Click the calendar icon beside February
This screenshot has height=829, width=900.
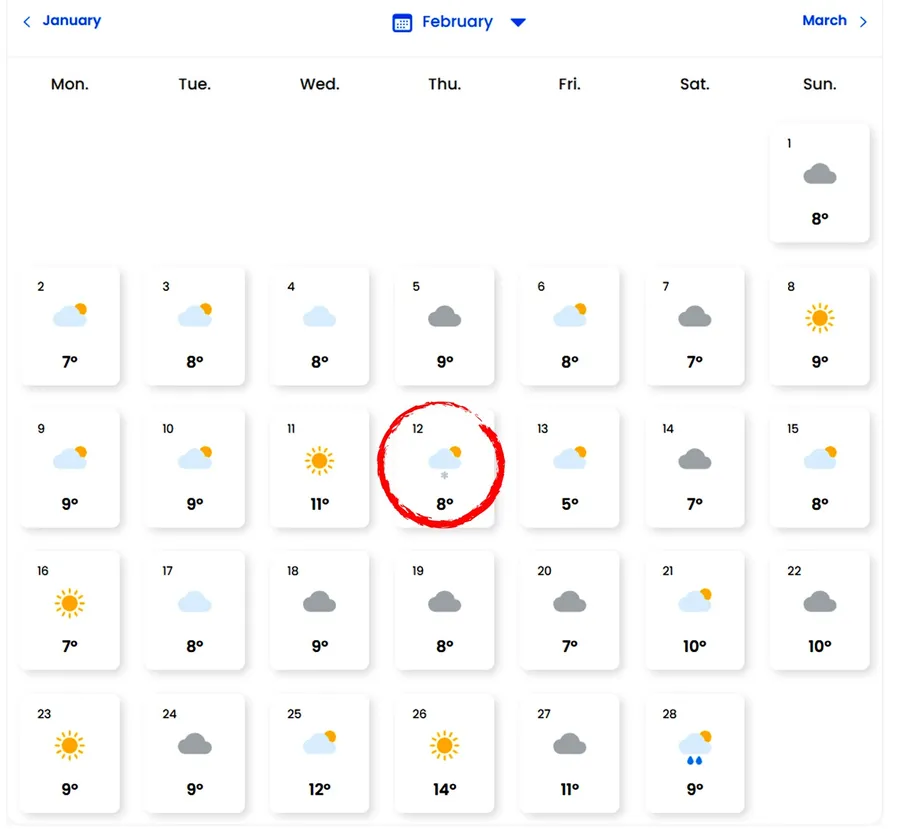(x=402, y=22)
